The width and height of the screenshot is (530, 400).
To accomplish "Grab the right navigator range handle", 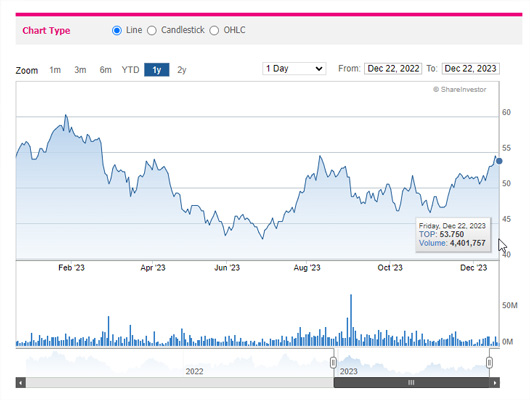I will click(489, 363).
